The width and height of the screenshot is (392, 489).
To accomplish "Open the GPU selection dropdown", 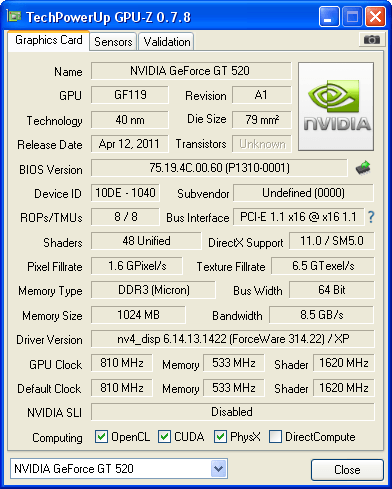I will coord(219,469).
